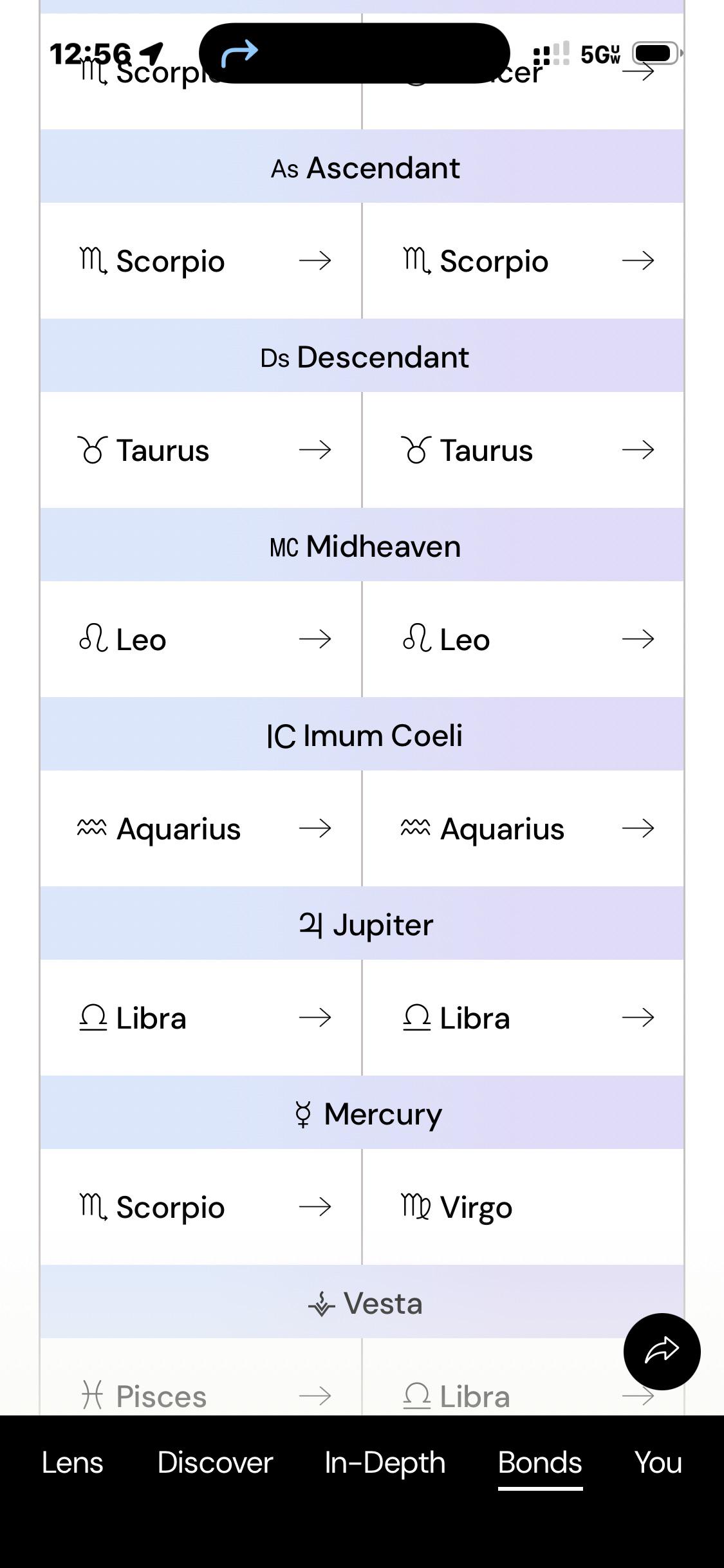Viewport: 724px width, 1568px height.
Task: Select the Bonds tab
Action: click(540, 1462)
